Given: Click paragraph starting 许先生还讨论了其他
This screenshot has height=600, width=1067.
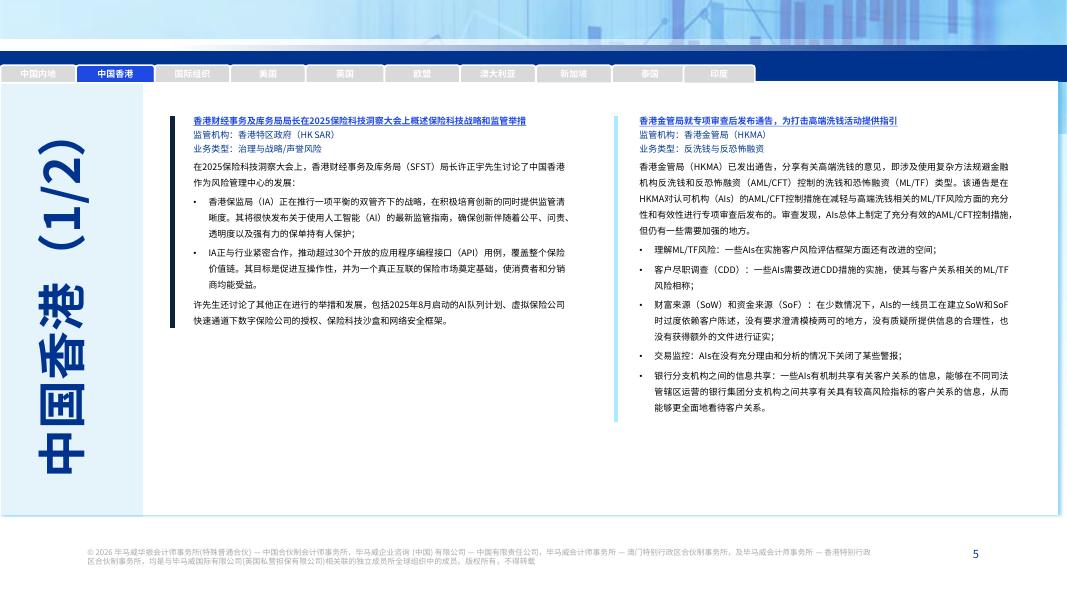Looking at the screenshot, I should click(379, 313).
